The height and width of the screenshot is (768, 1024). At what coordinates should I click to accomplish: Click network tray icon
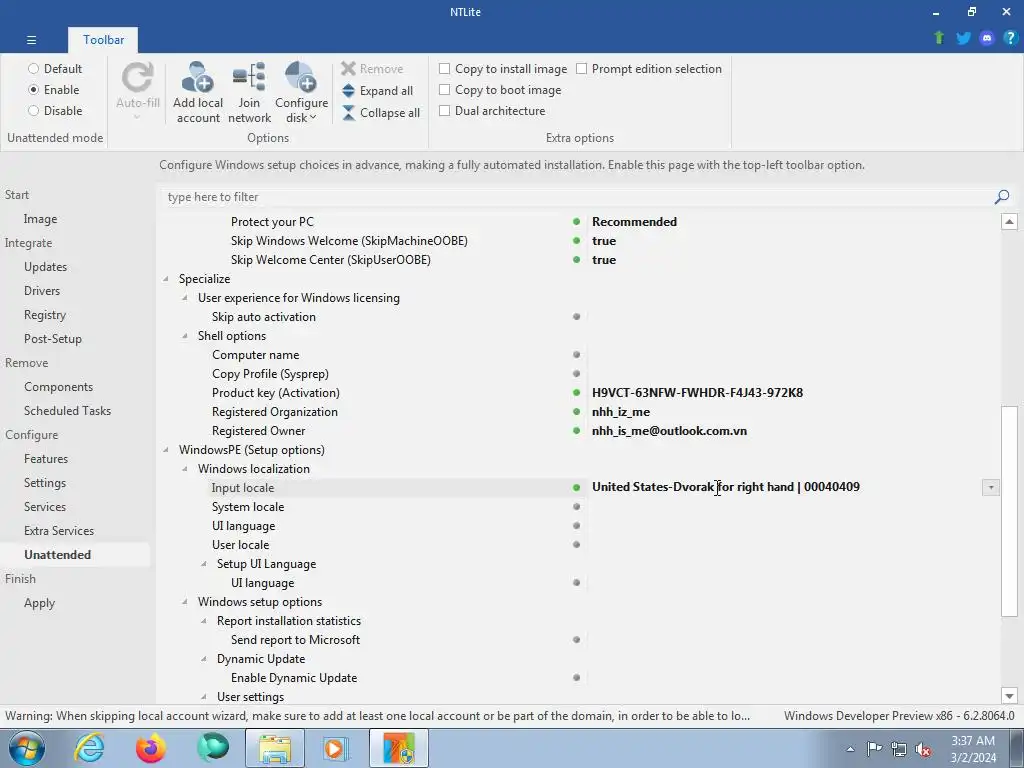click(899, 749)
